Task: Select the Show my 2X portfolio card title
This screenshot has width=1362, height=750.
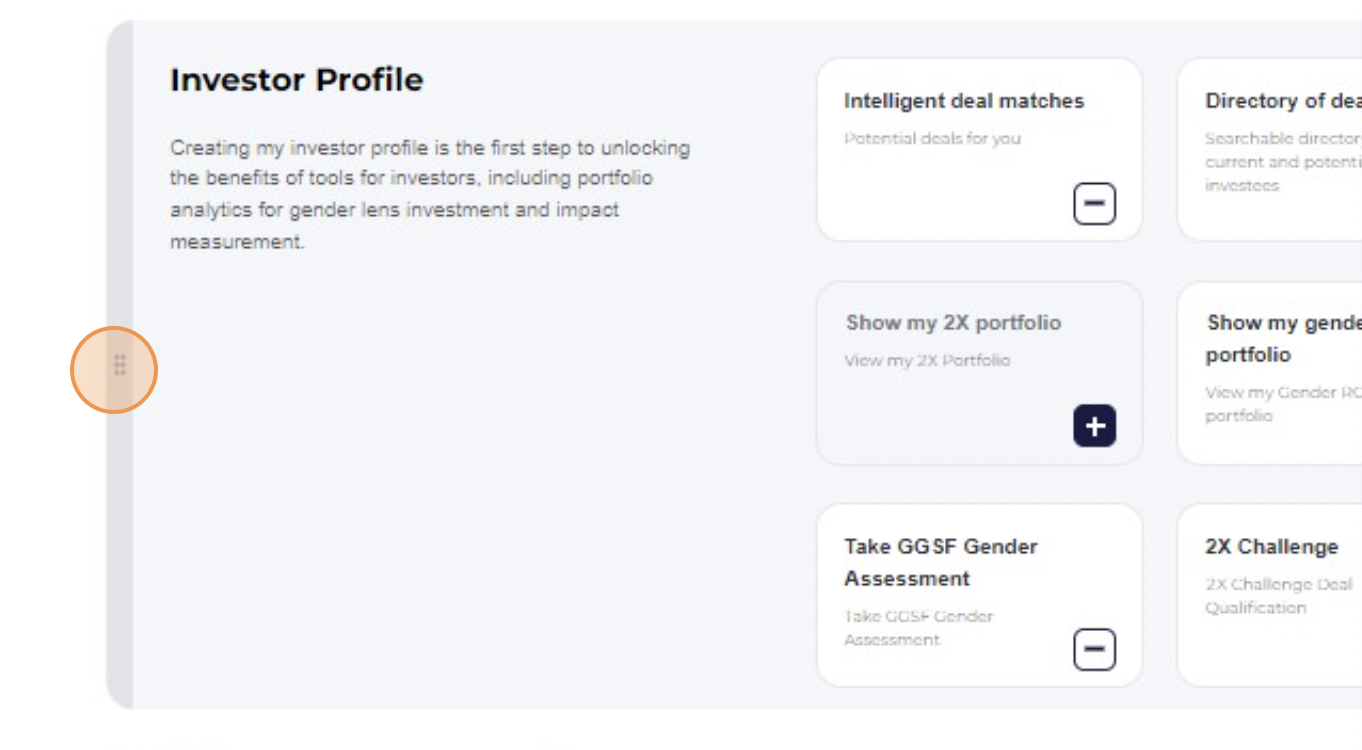Action: point(953,323)
